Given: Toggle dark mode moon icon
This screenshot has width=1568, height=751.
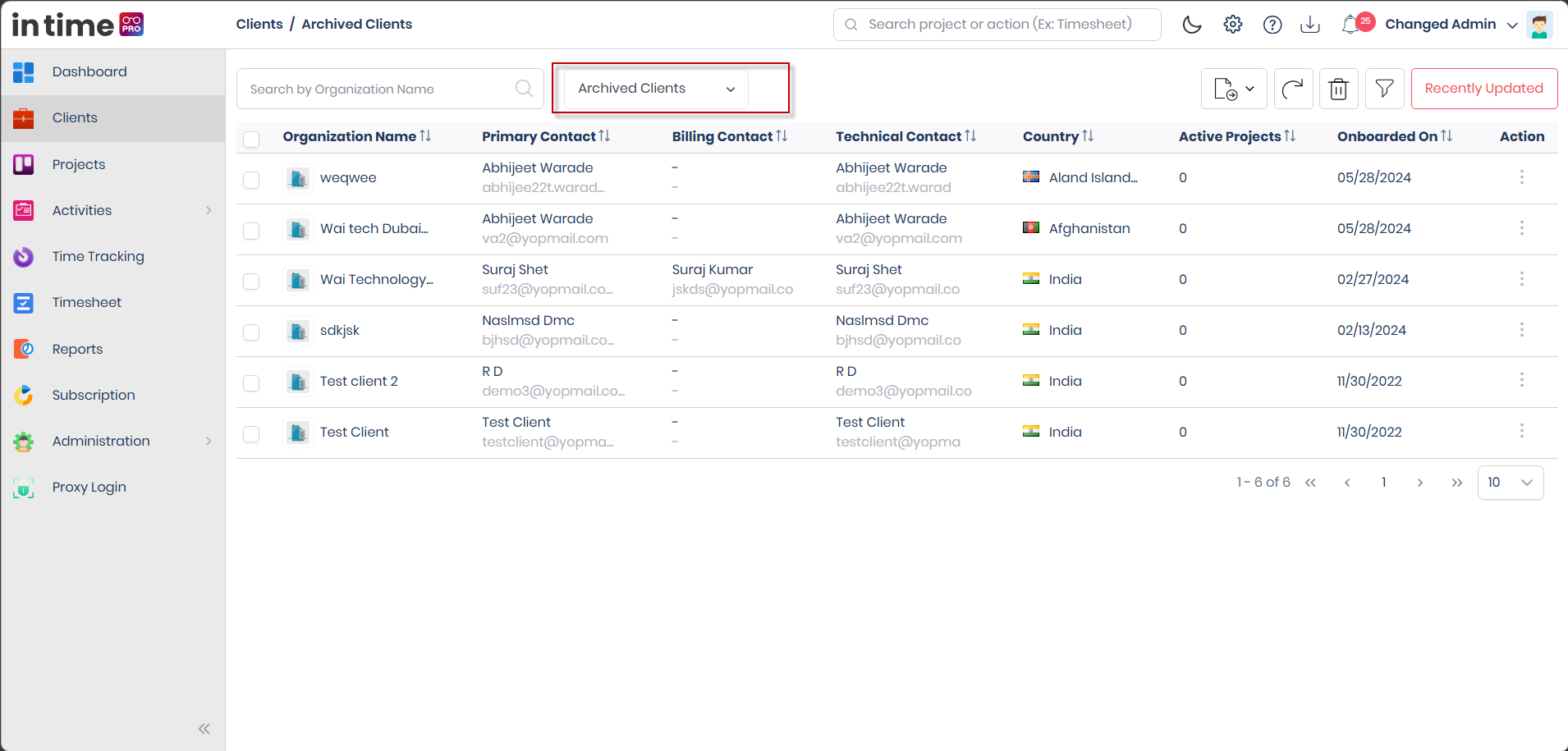Looking at the screenshot, I should click(1192, 25).
